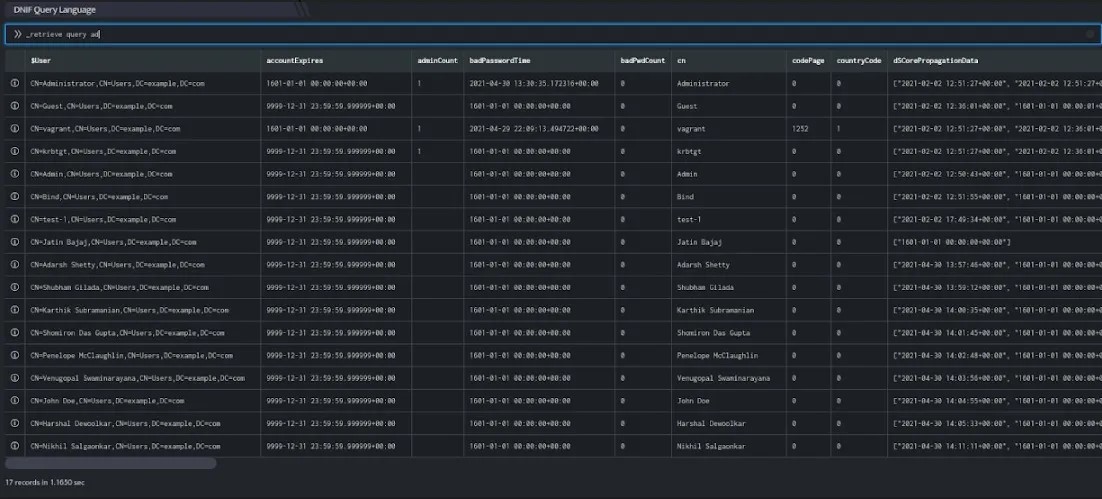Sort by the countryCode column header
1102x499 pixels.
coord(859,60)
